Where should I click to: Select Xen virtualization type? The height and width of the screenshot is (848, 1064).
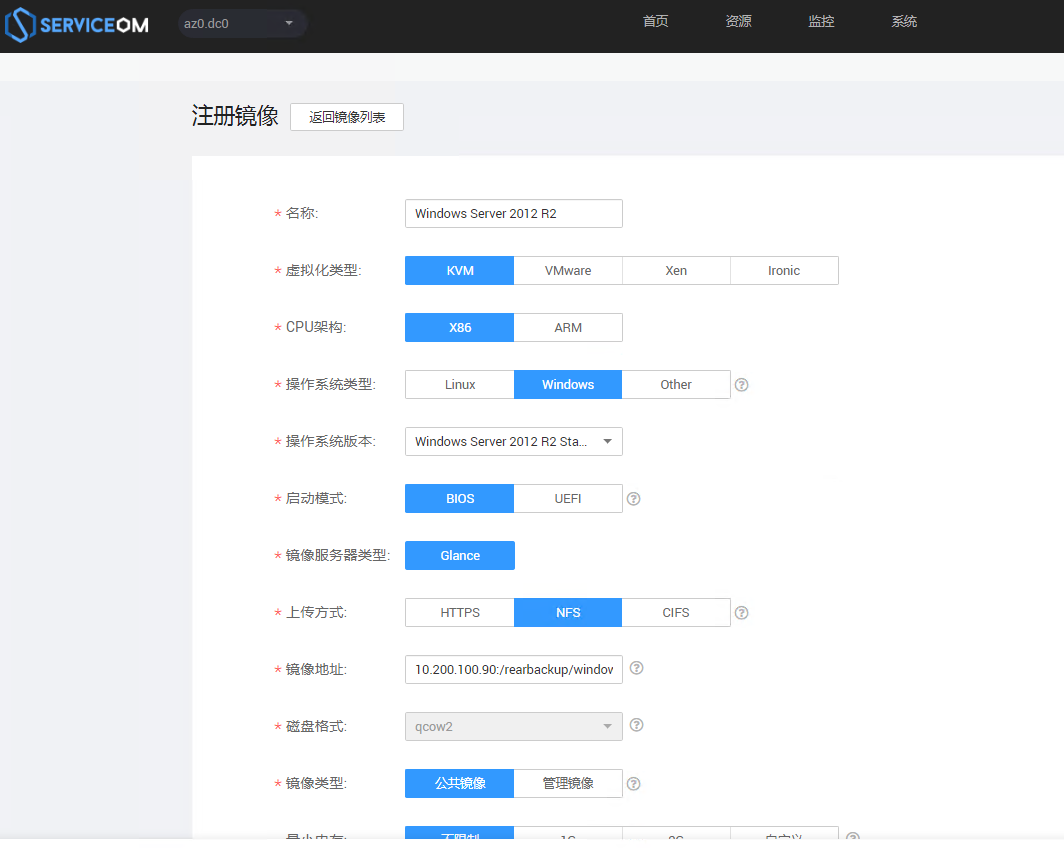click(x=676, y=271)
